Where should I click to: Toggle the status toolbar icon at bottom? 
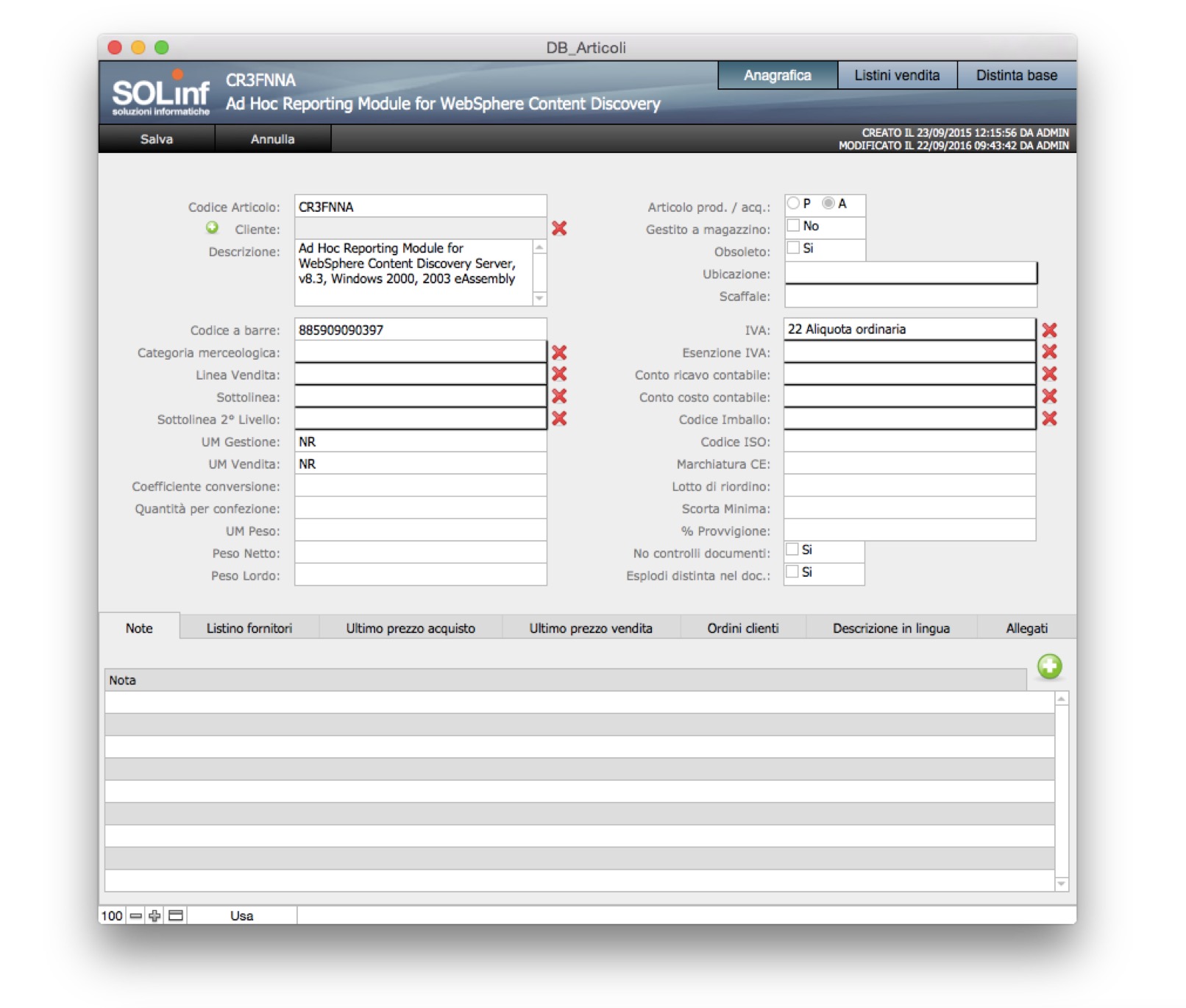[x=176, y=916]
